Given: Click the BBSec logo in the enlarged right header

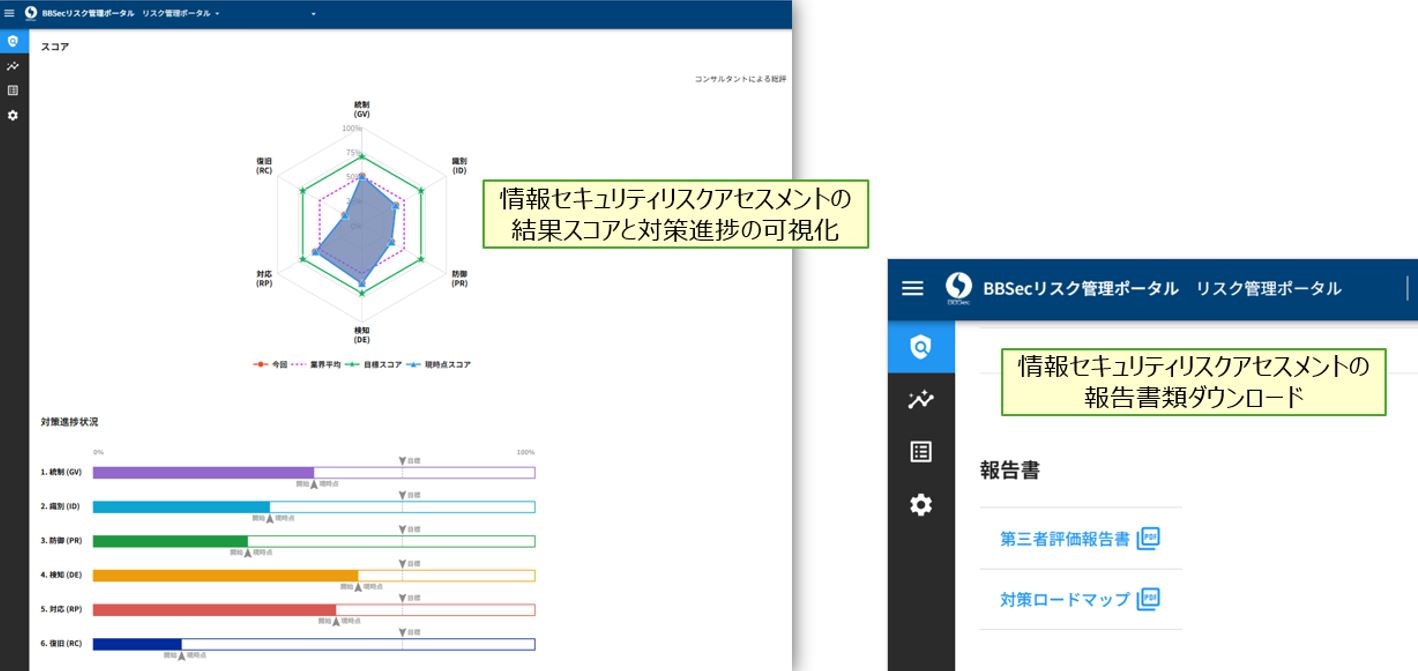Looking at the screenshot, I should tap(958, 288).
